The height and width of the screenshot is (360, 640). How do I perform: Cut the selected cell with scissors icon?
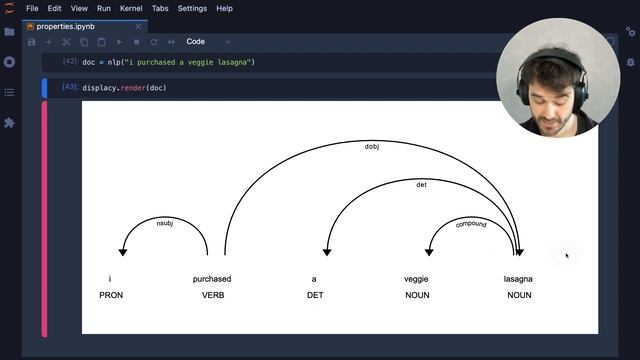[x=66, y=42]
